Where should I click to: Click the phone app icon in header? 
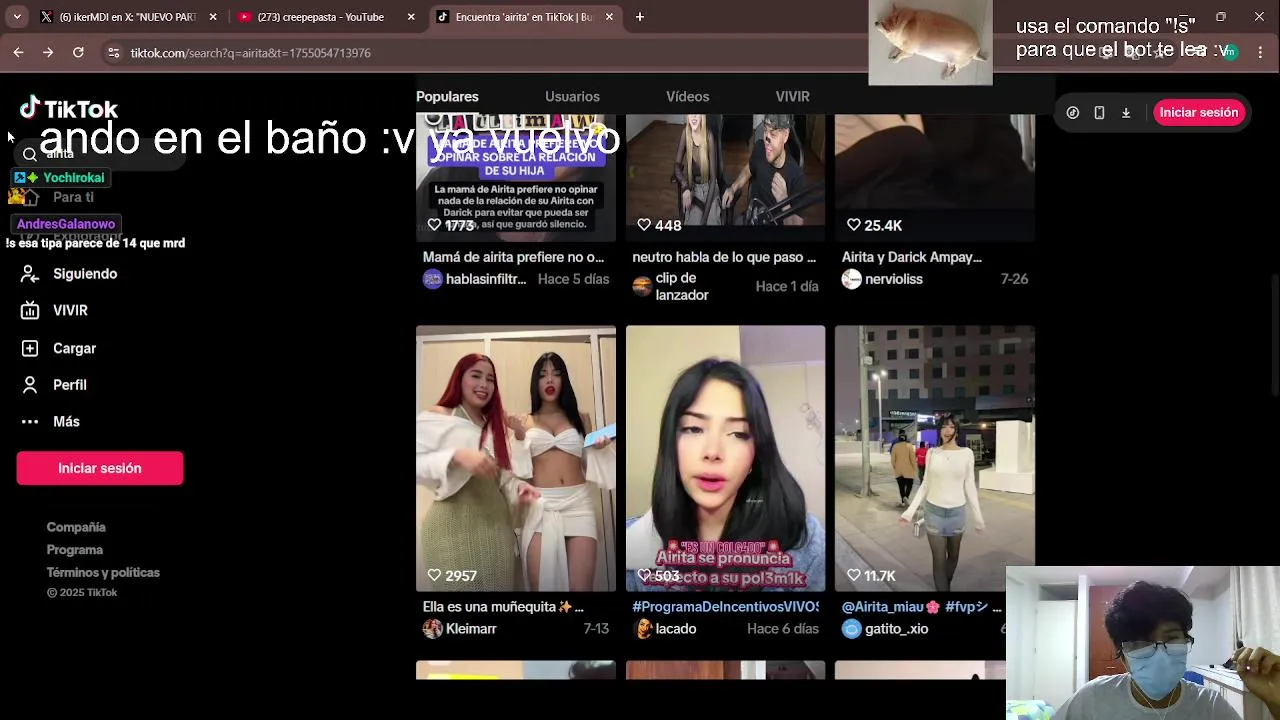(1099, 113)
